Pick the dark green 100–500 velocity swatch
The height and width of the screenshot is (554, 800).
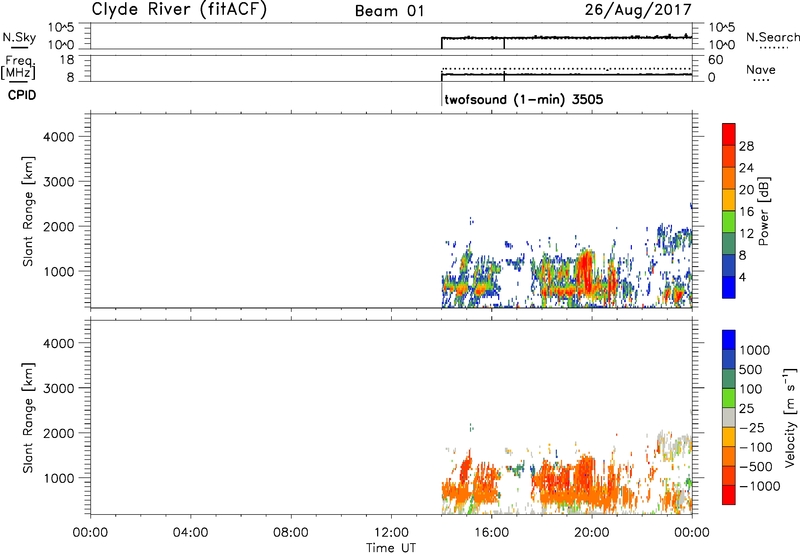click(729, 379)
